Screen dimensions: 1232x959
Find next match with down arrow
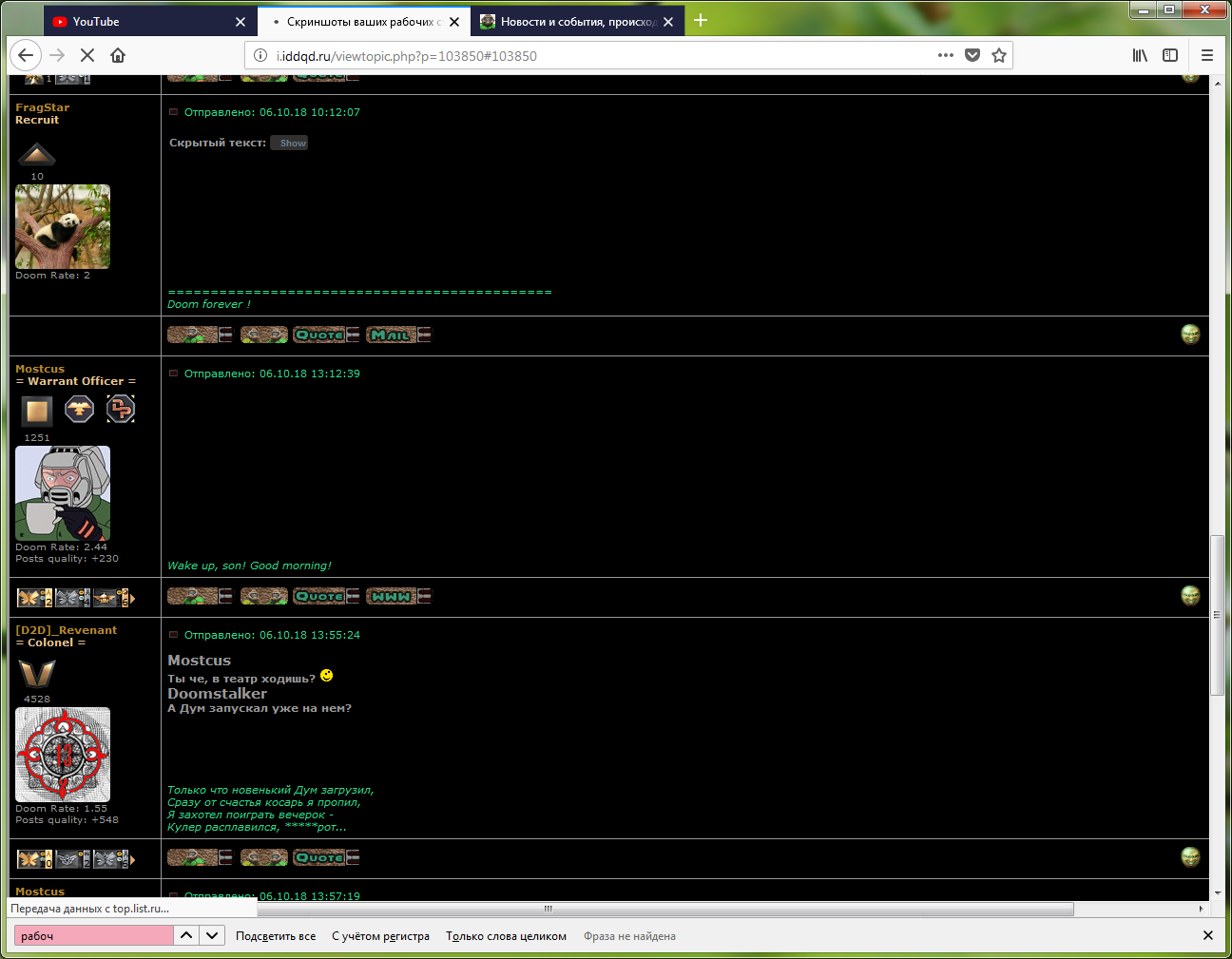point(212,935)
